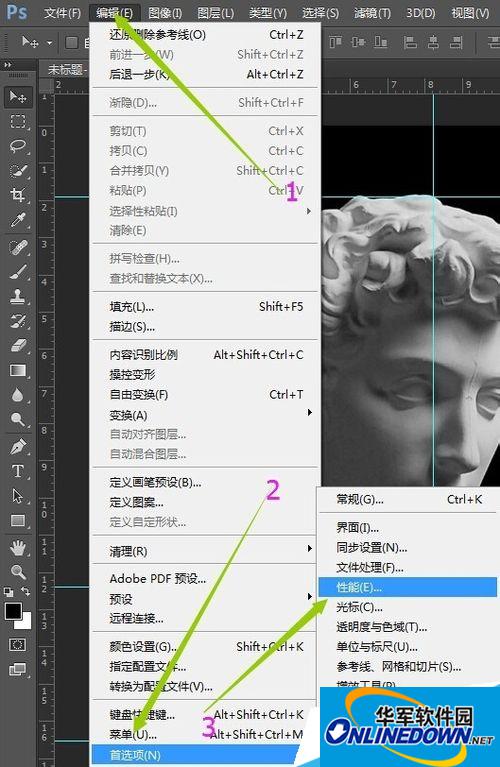Viewport: 500px width, 767px height.
Task: Select the Hand tool
Action: [18, 547]
